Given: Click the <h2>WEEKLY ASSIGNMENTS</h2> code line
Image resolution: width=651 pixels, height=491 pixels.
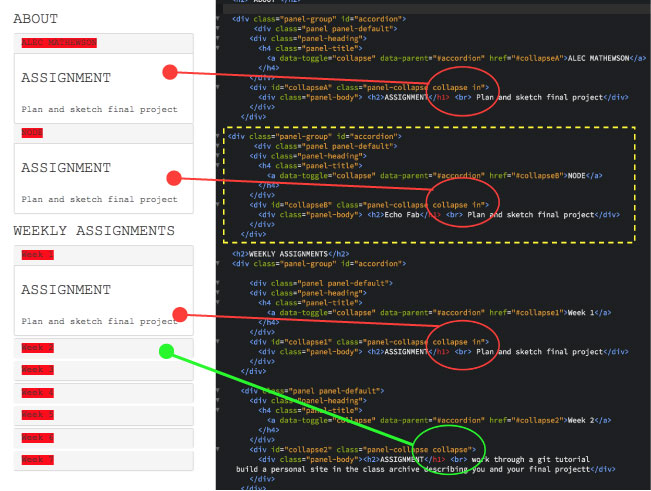Looking at the screenshot, I should click(x=291, y=254).
